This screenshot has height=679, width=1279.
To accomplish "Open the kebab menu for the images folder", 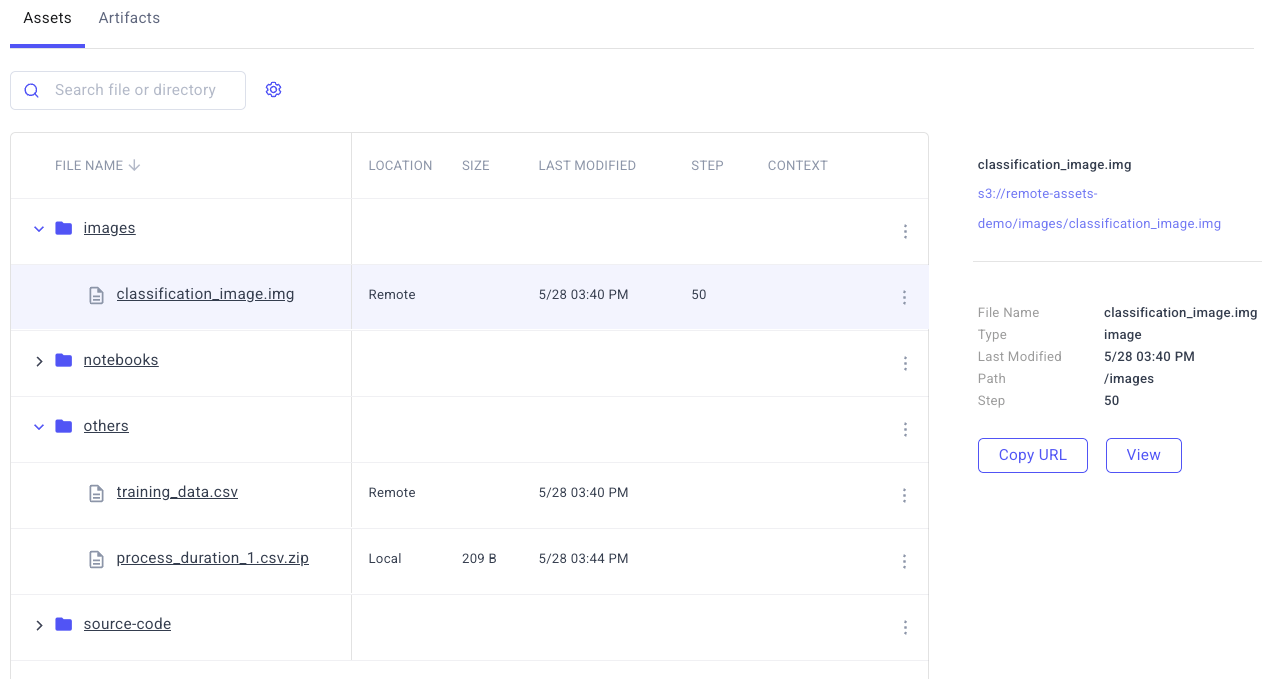I will click(904, 231).
